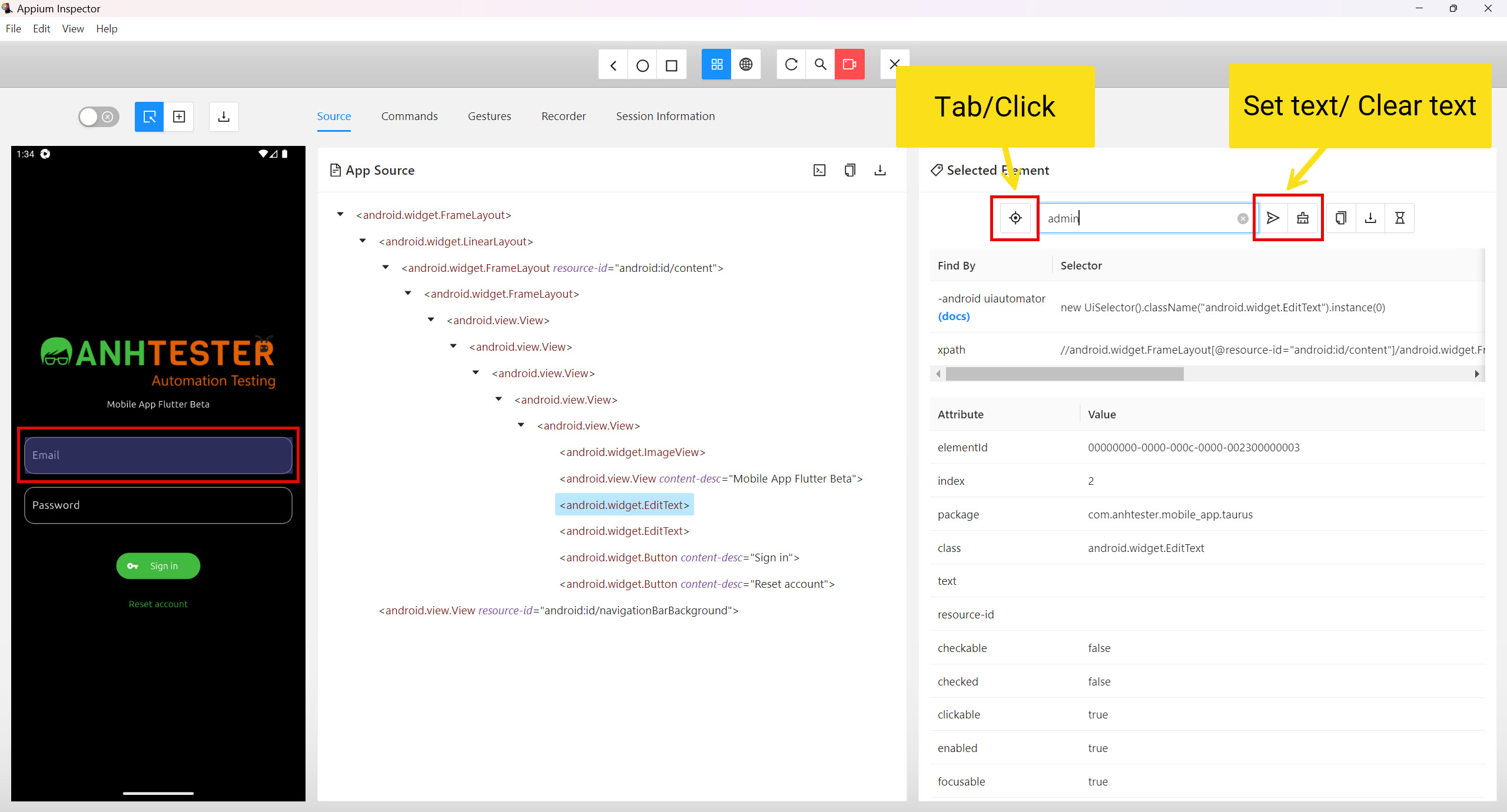Get timing with the hourglass icon
The width and height of the screenshot is (1507, 812).
click(1400, 218)
